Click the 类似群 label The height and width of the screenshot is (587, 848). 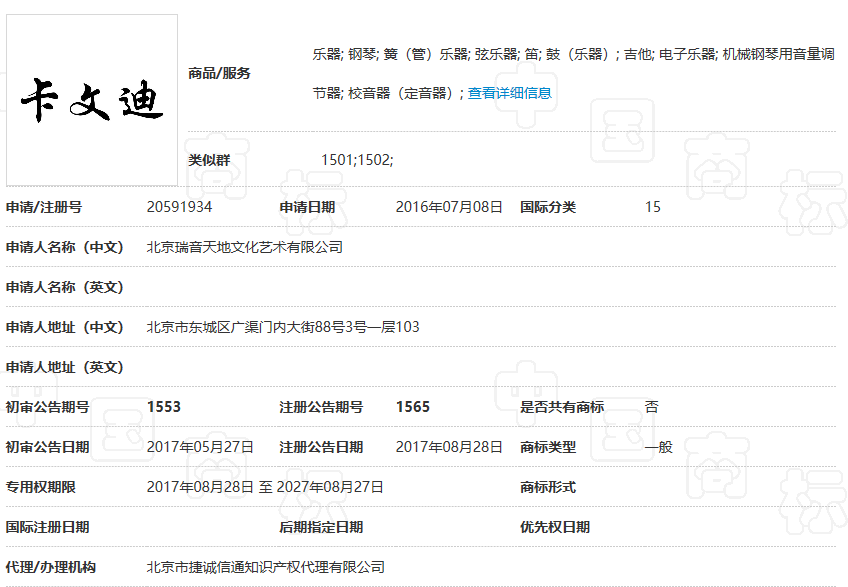[209, 160]
